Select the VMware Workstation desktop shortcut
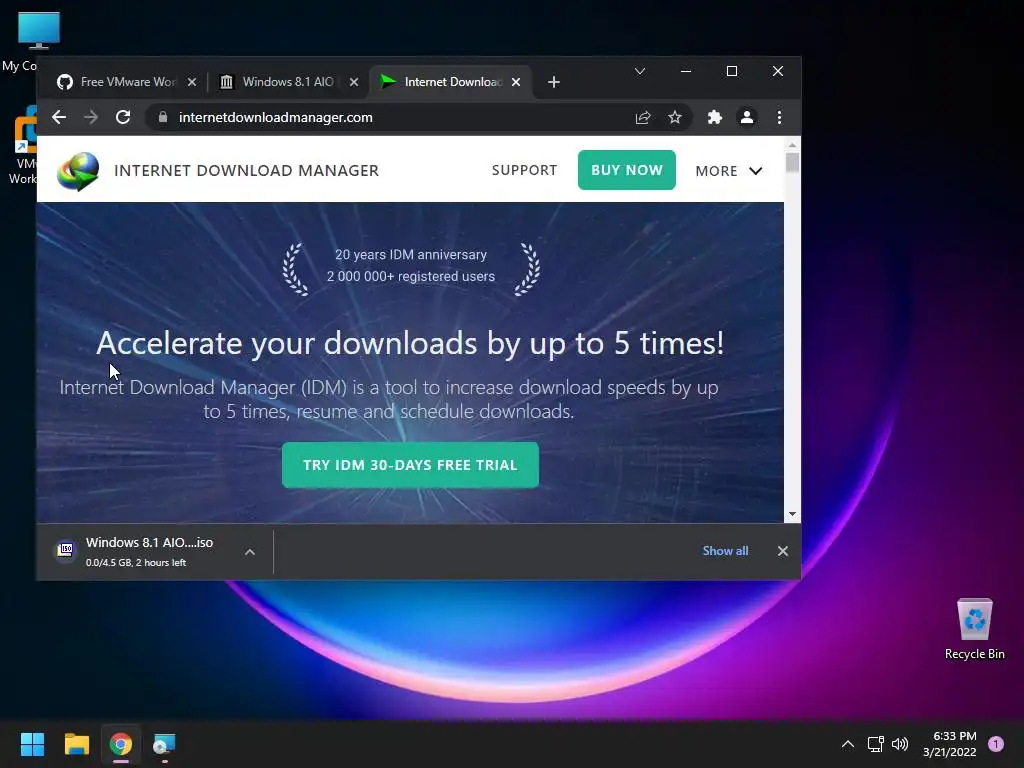 (24, 145)
